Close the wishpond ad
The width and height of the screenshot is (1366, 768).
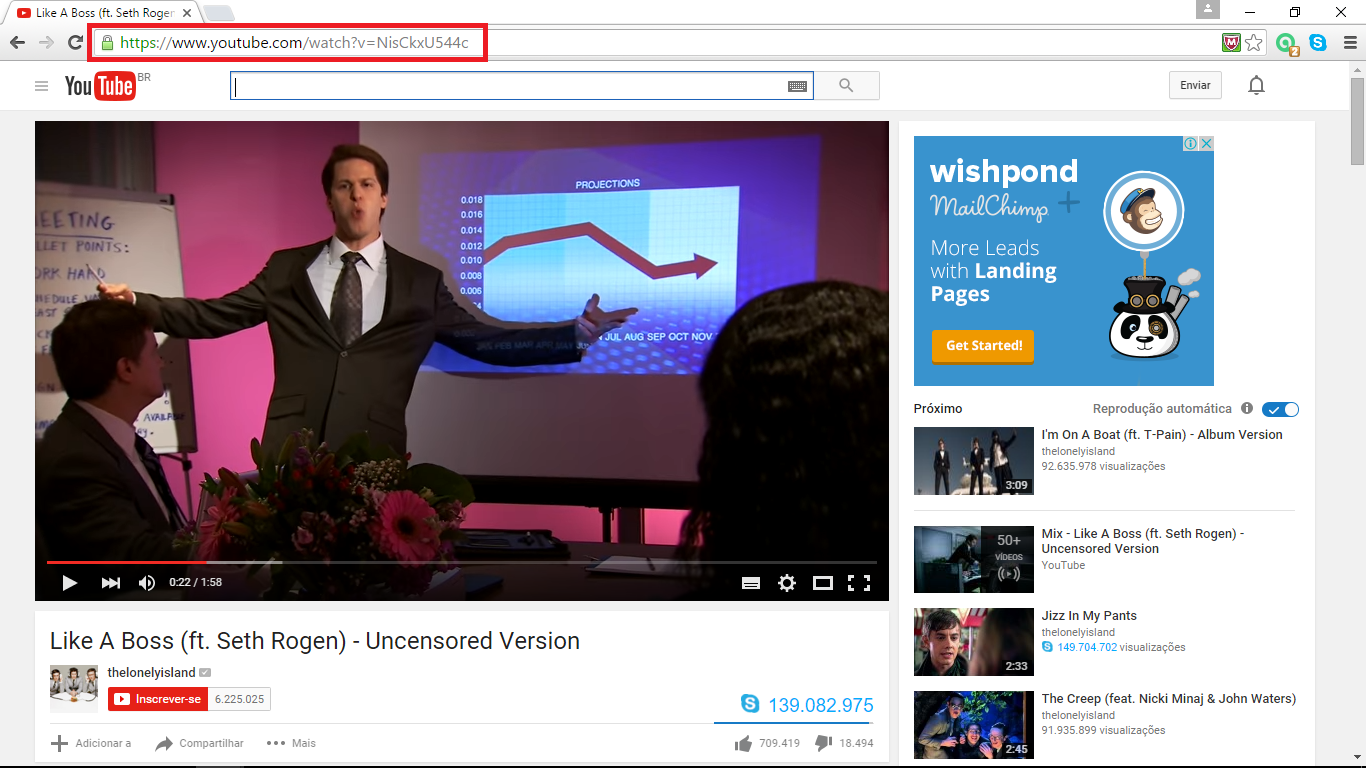[x=1206, y=143]
